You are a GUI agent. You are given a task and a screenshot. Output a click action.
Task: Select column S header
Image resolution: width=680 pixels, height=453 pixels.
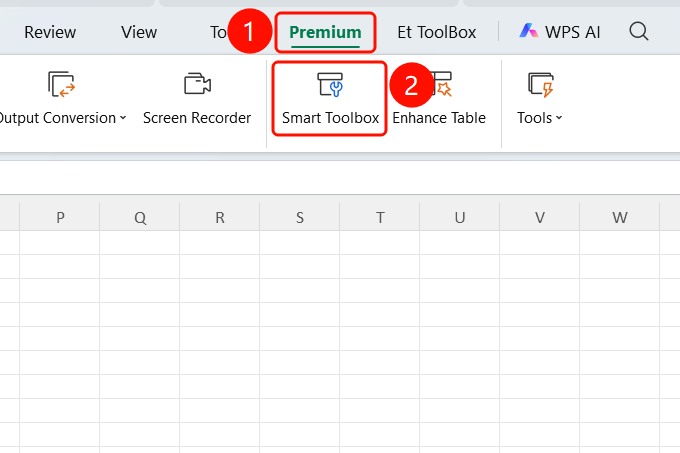click(300, 217)
